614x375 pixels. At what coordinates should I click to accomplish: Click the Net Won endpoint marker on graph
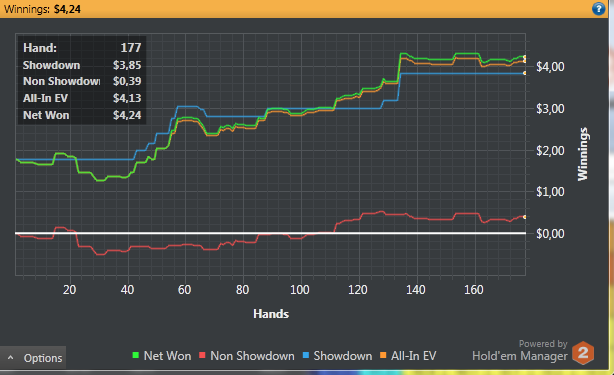[x=525, y=57]
